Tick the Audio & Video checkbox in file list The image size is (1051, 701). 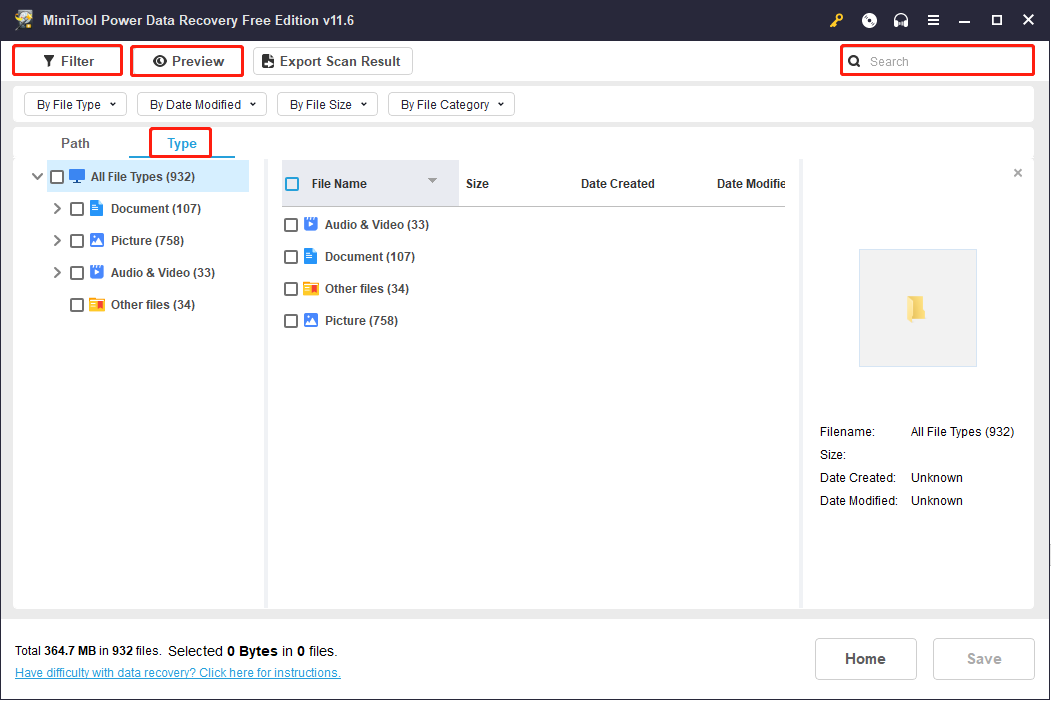click(291, 225)
